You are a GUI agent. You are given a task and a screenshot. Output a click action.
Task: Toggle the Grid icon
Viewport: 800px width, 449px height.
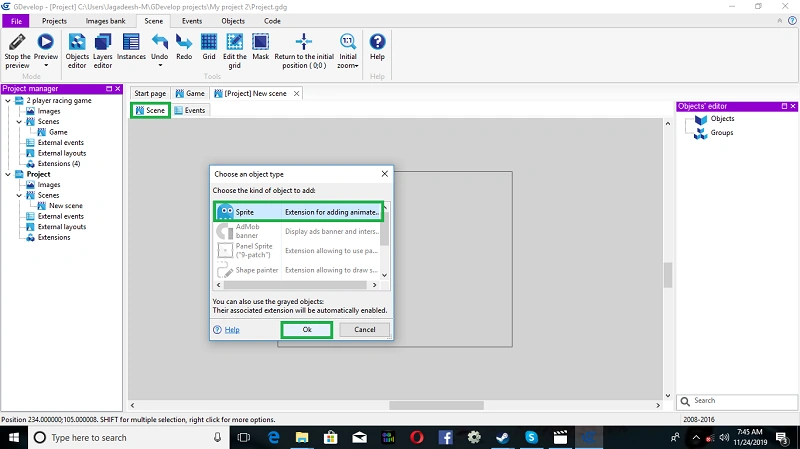click(209, 42)
